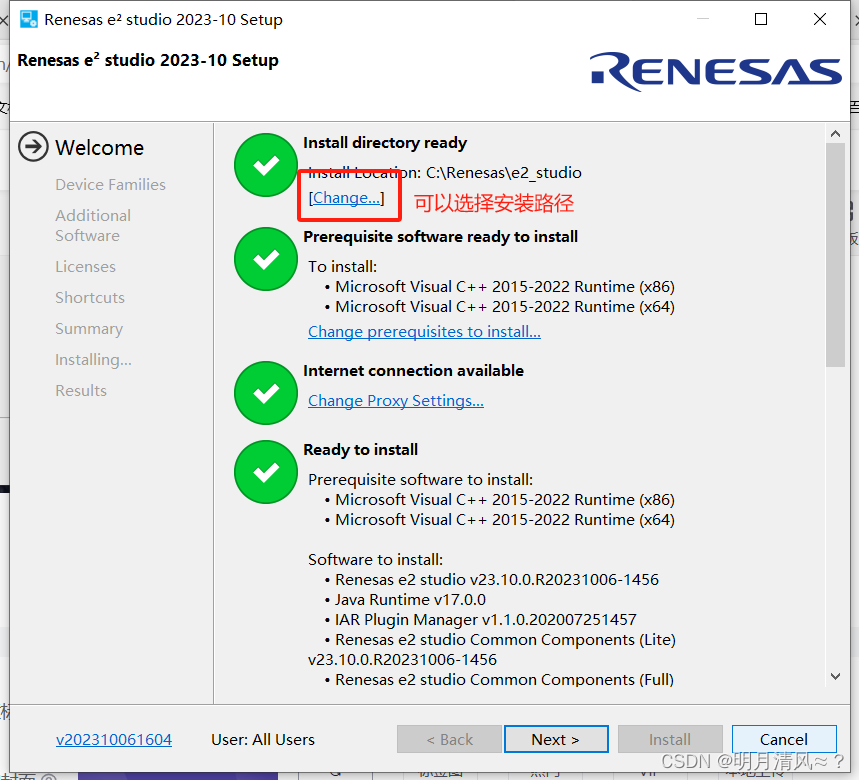Open Change Proxy Settings link
Viewport: 859px width, 780px height.
tap(396, 400)
